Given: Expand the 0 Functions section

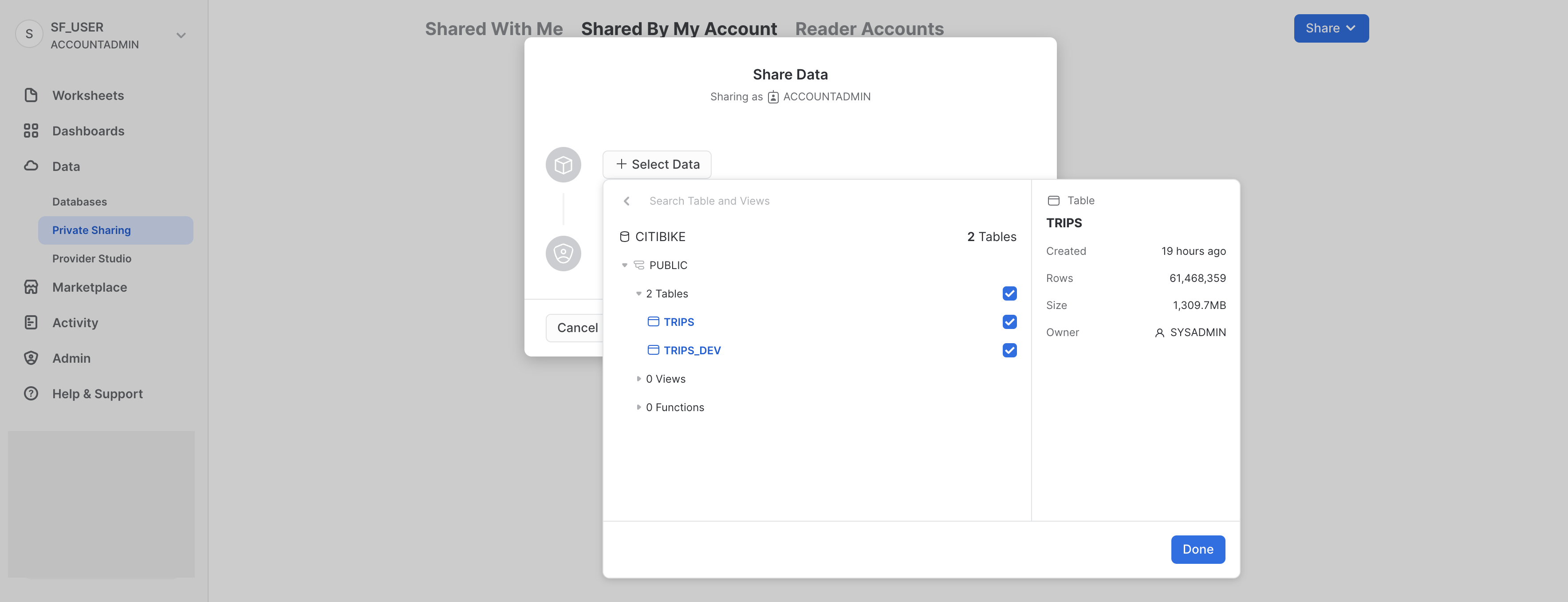Looking at the screenshot, I should [638, 407].
